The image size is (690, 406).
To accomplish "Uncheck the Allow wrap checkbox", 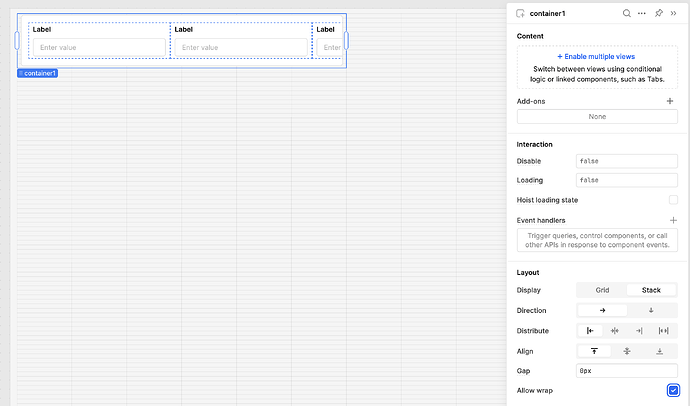I will coord(673,390).
